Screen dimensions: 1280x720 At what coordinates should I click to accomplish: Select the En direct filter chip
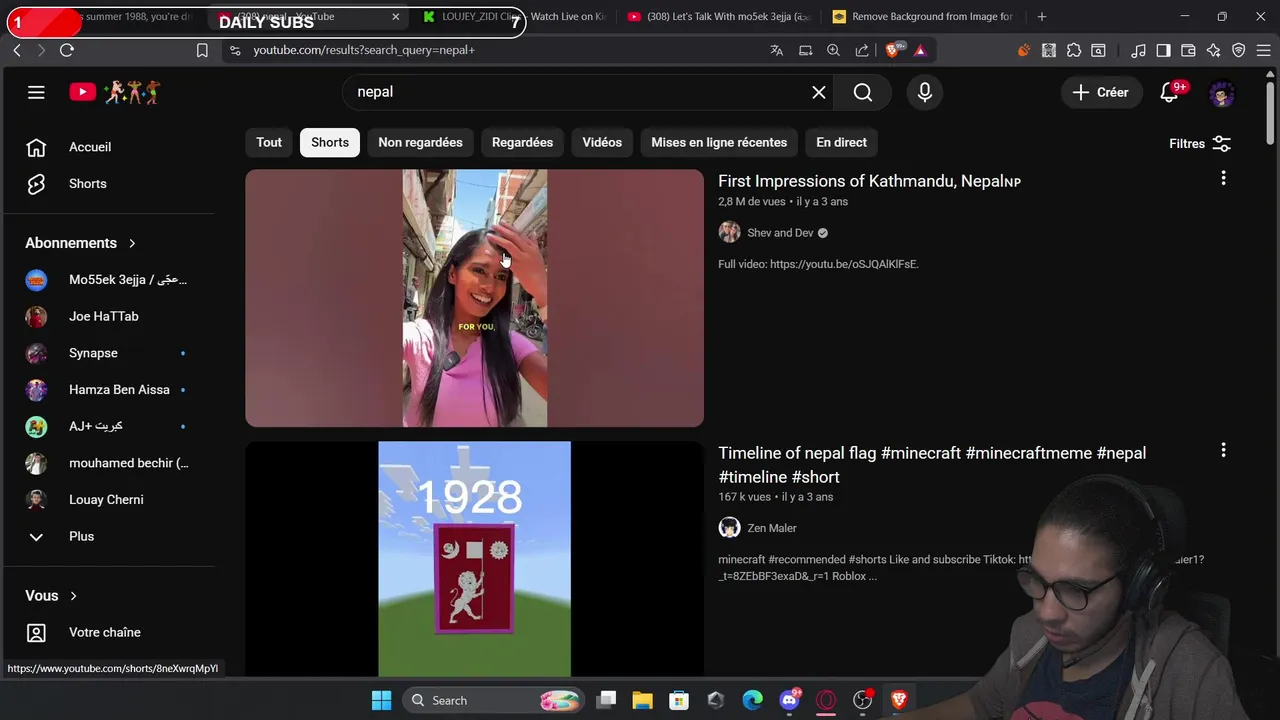(841, 142)
